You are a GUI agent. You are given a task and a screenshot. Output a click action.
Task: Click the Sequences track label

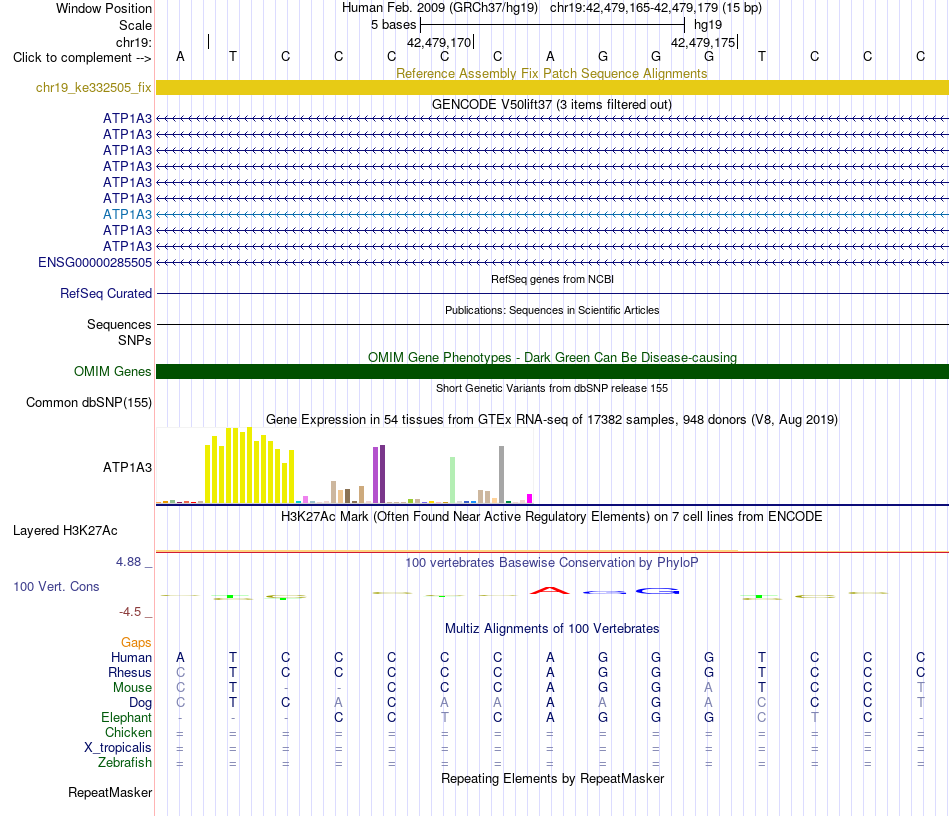[119, 324]
